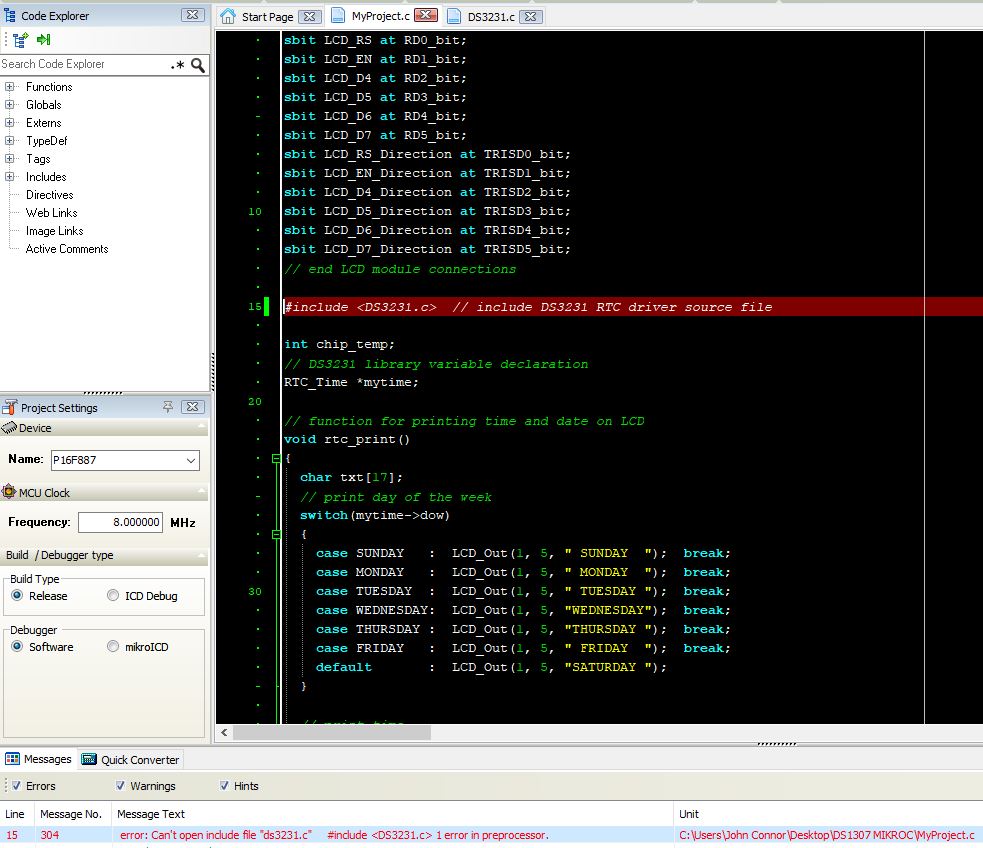The width and height of the screenshot is (983, 848).
Task: Expand the Functions tree node
Action: point(9,86)
